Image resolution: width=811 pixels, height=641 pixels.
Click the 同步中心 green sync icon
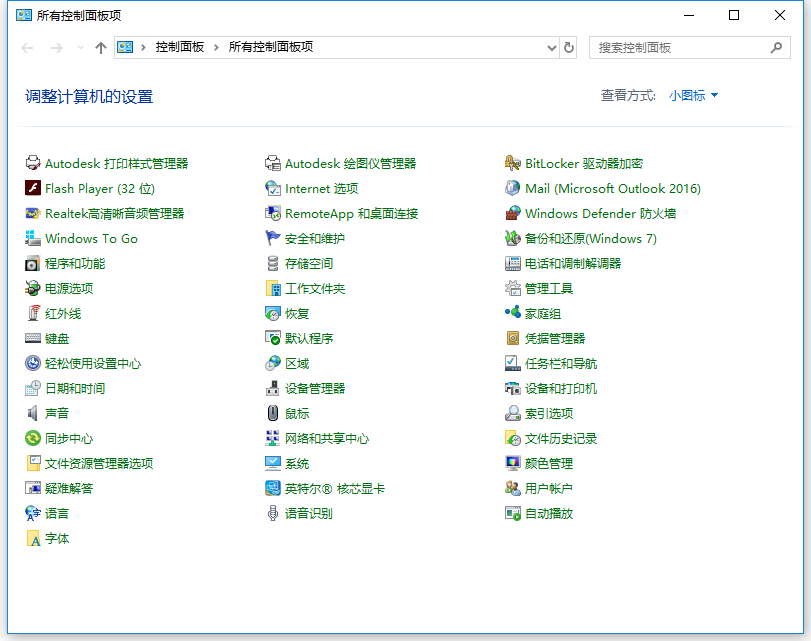coord(33,438)
